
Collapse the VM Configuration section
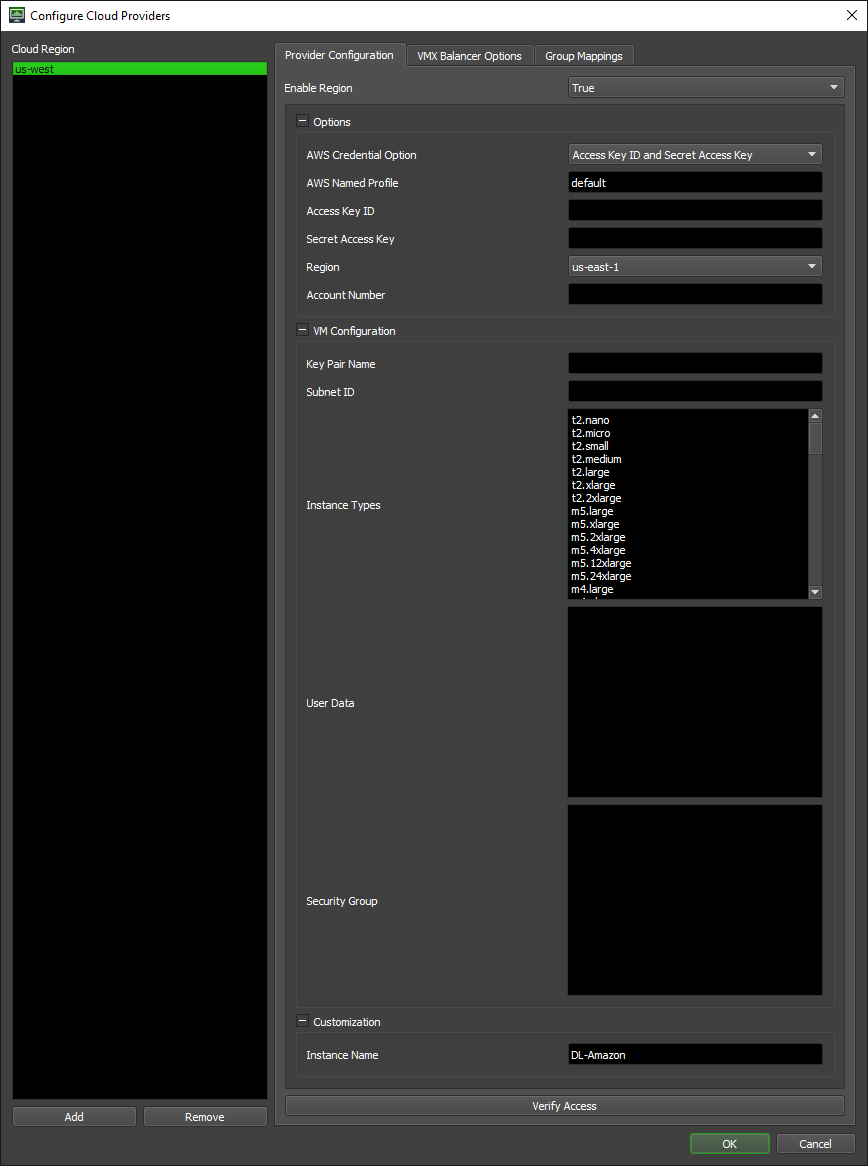[302, 331]
